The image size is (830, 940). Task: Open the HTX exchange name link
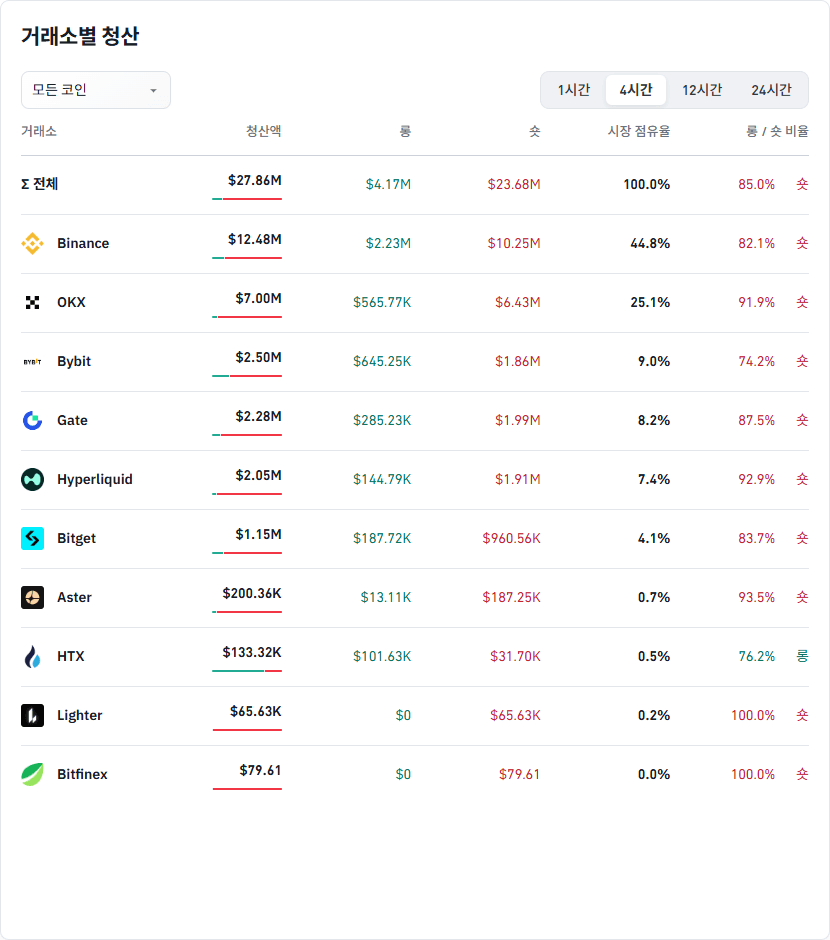point(71,656)
